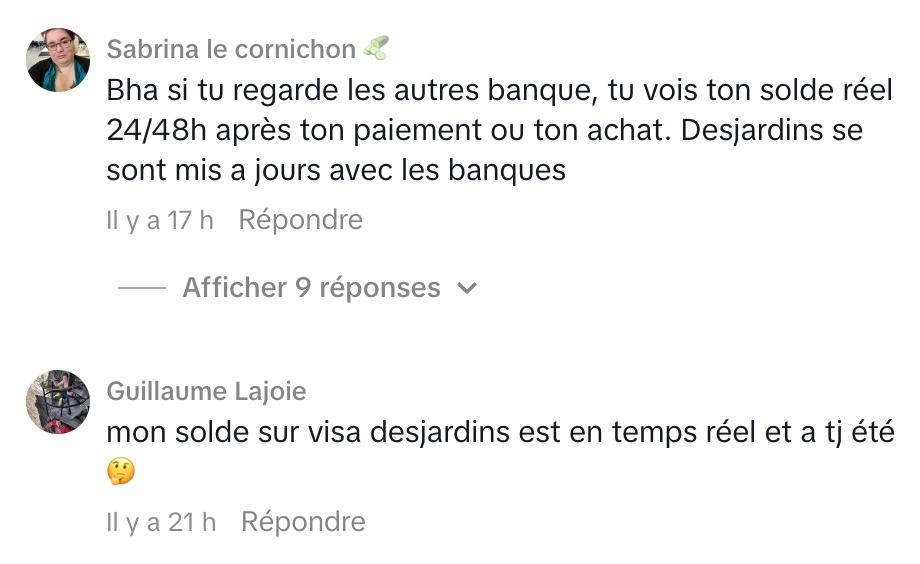Click the comment line starting "Bha si tu regarde"
Image resolution: width=920 pixels, height=564 pixels.
tap(498, 91)
